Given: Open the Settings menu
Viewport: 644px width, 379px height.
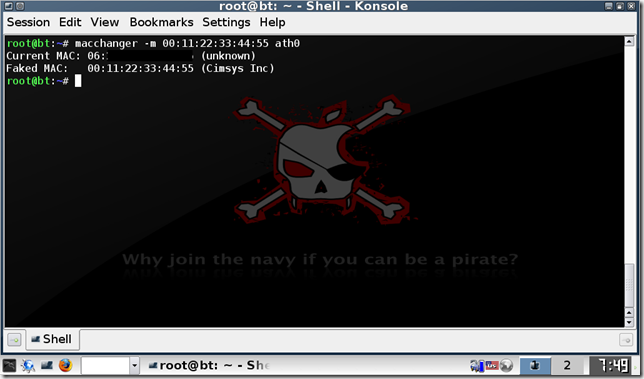Looking at the screenshot, I should (226, 22).
